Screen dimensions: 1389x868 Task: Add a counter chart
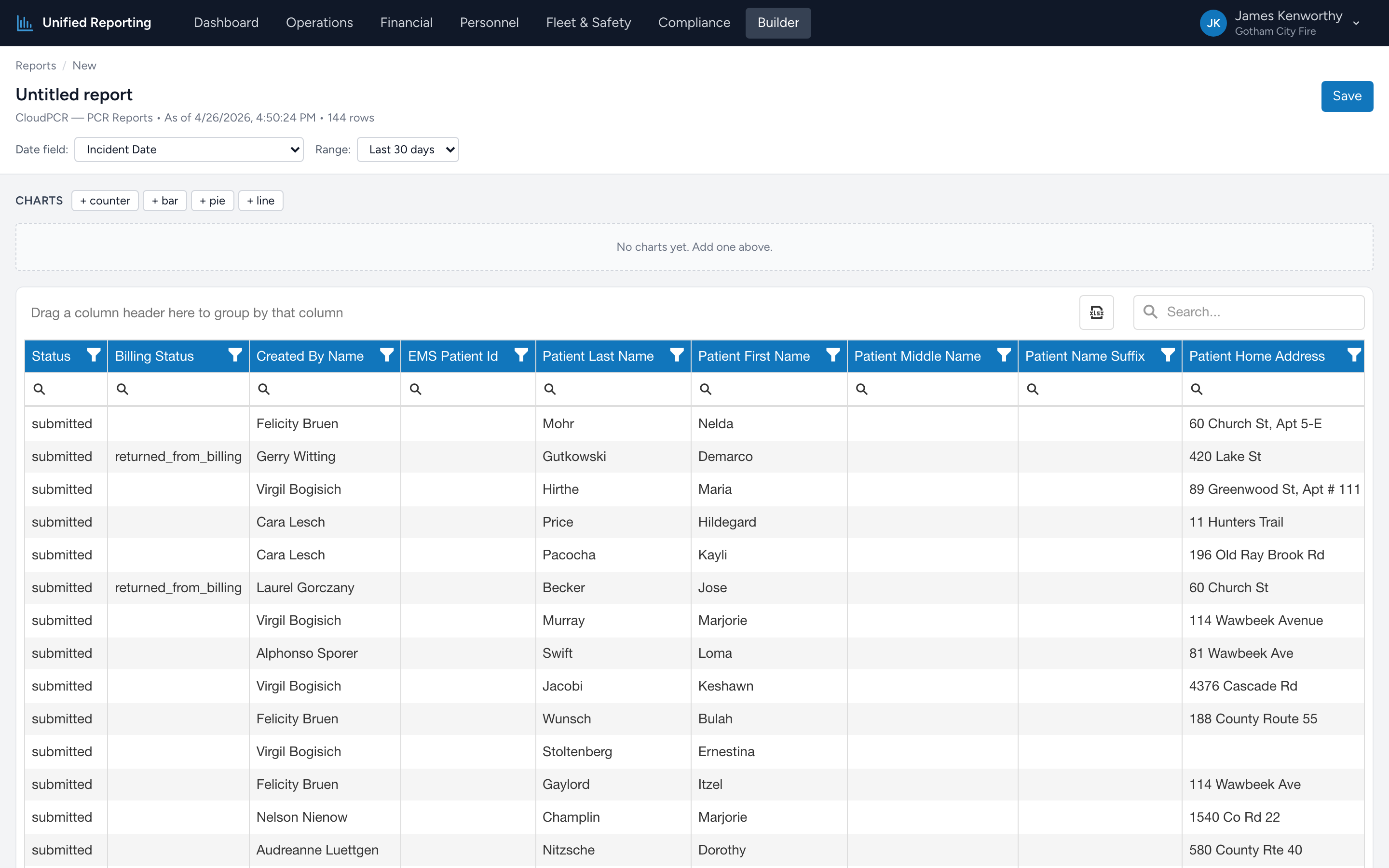click(x=105, y=200)
